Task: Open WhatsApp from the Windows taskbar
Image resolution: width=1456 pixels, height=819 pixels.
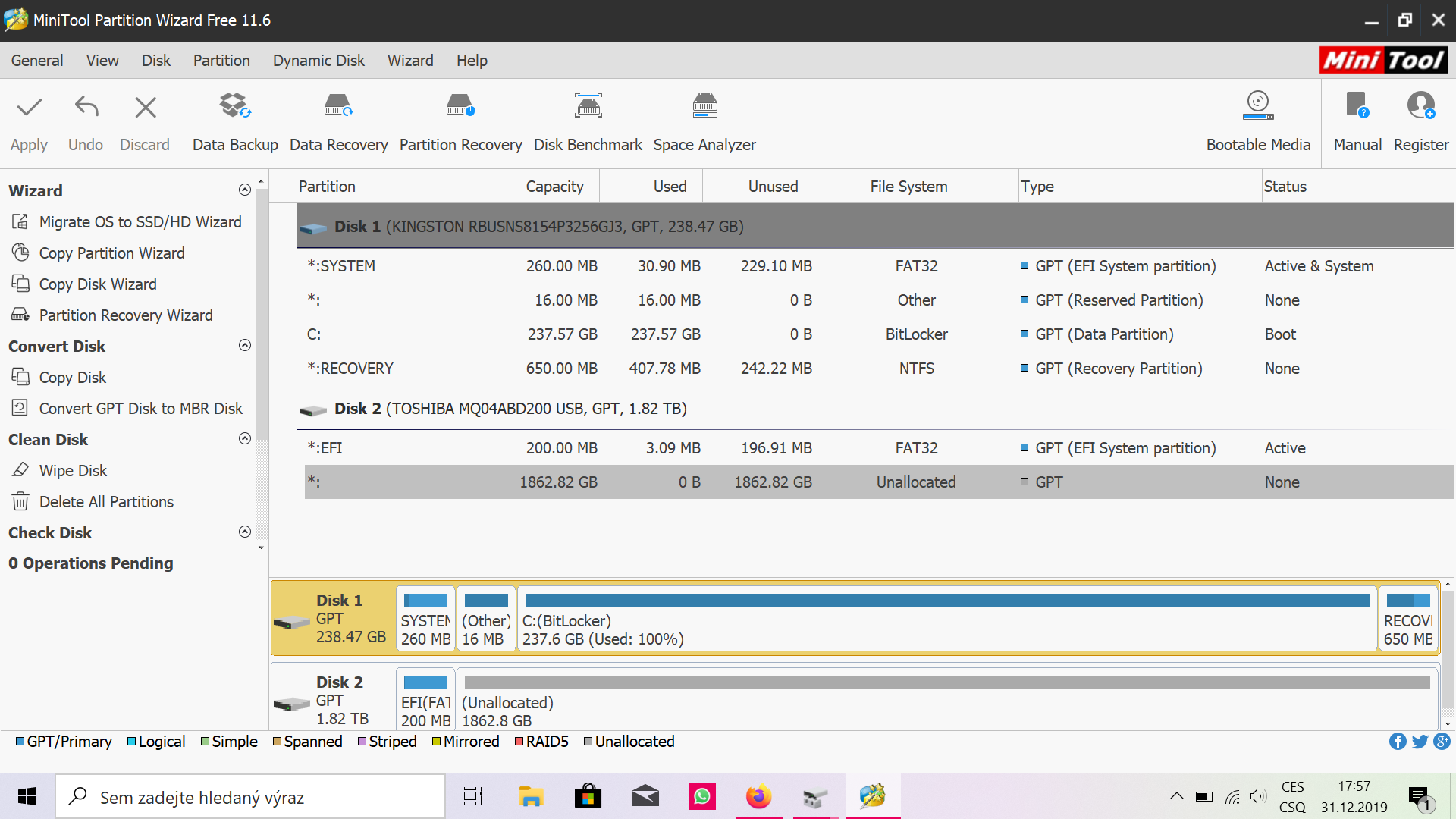Action: click(701, 797)
